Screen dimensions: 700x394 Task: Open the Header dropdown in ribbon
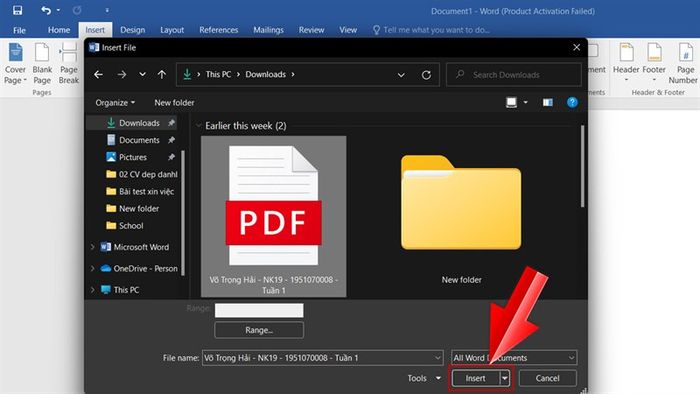point(626,62)
